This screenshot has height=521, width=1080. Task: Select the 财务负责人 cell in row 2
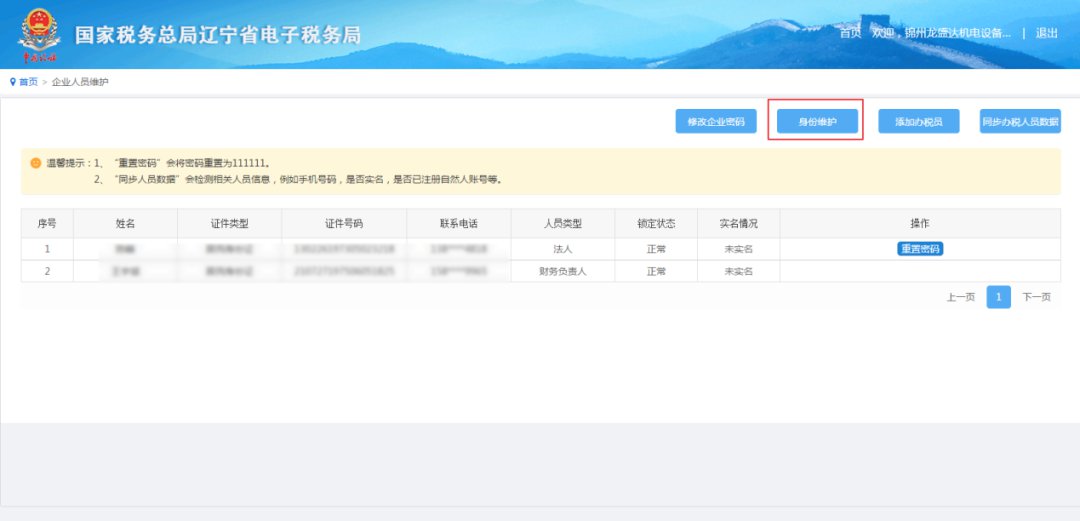click(561, 271)
